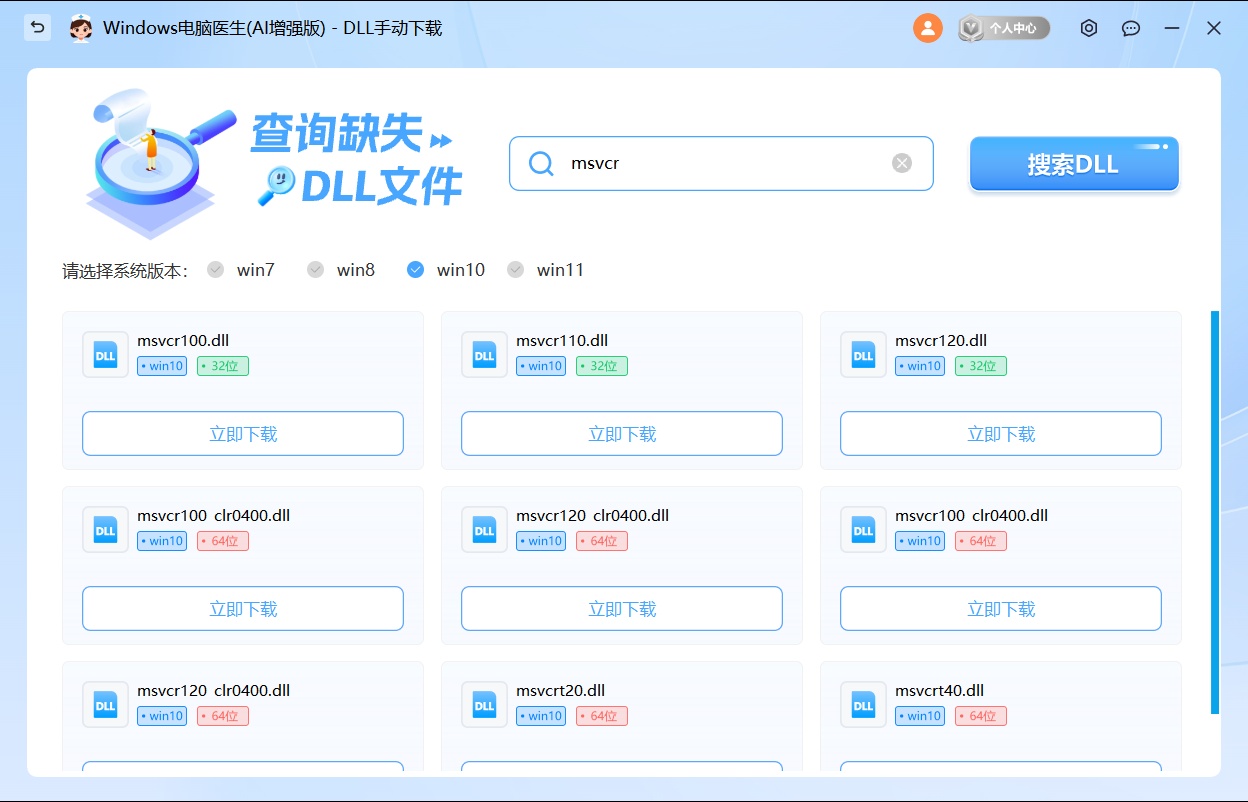Click the msvcr100.dll file icon
The width and height of the screenshot is (1248, 802).
[105, 354]
